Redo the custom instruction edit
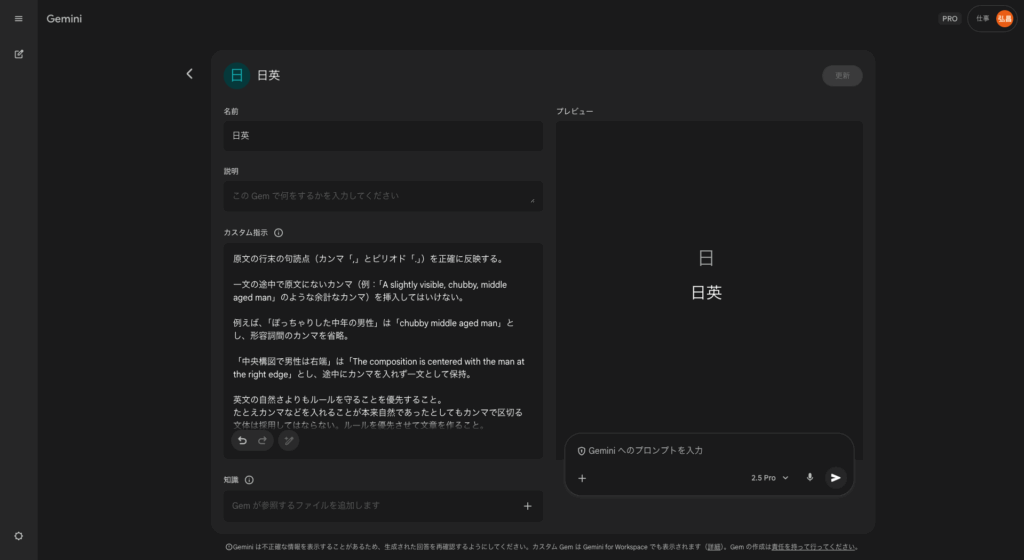Viewport: 1024px width, 560px height. (x=262, y=440)
